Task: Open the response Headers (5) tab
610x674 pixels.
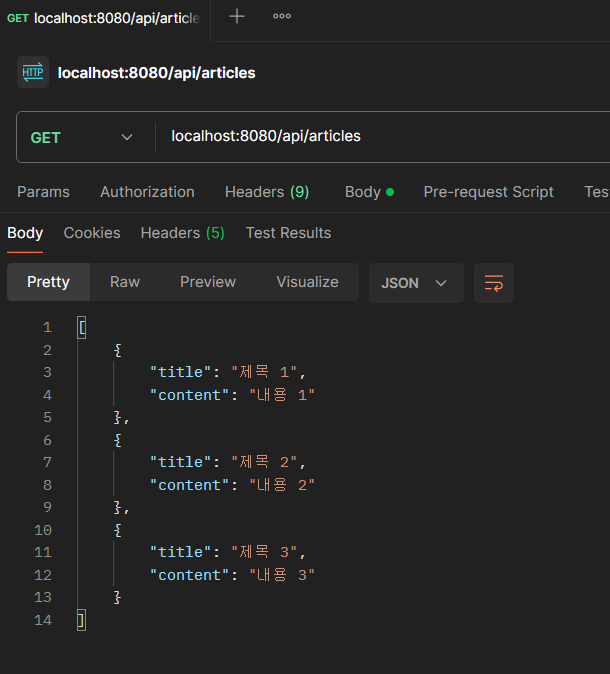Action: coord(182,233)
